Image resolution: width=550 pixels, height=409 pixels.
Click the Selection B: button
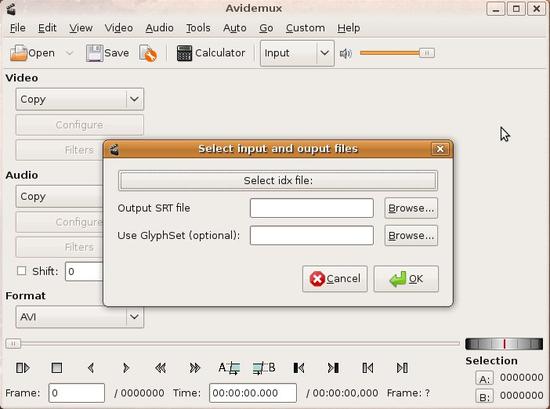484,397
